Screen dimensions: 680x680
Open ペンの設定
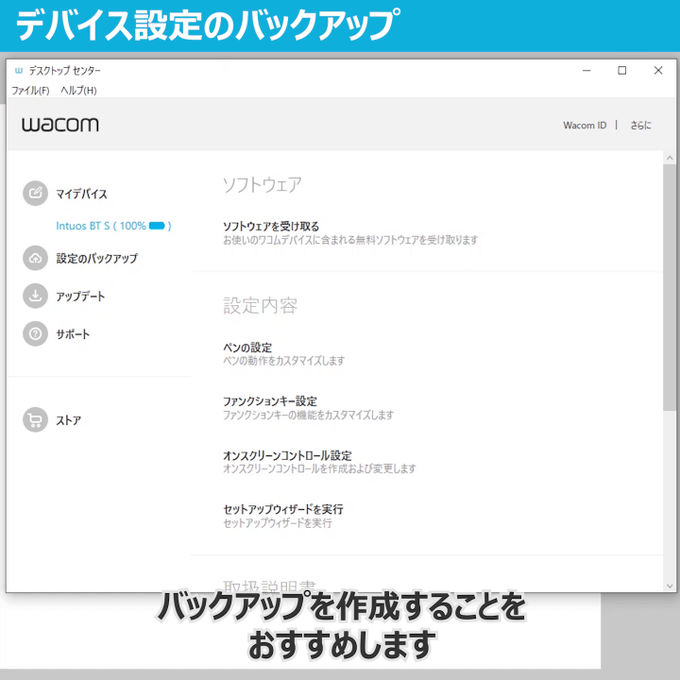247,347
